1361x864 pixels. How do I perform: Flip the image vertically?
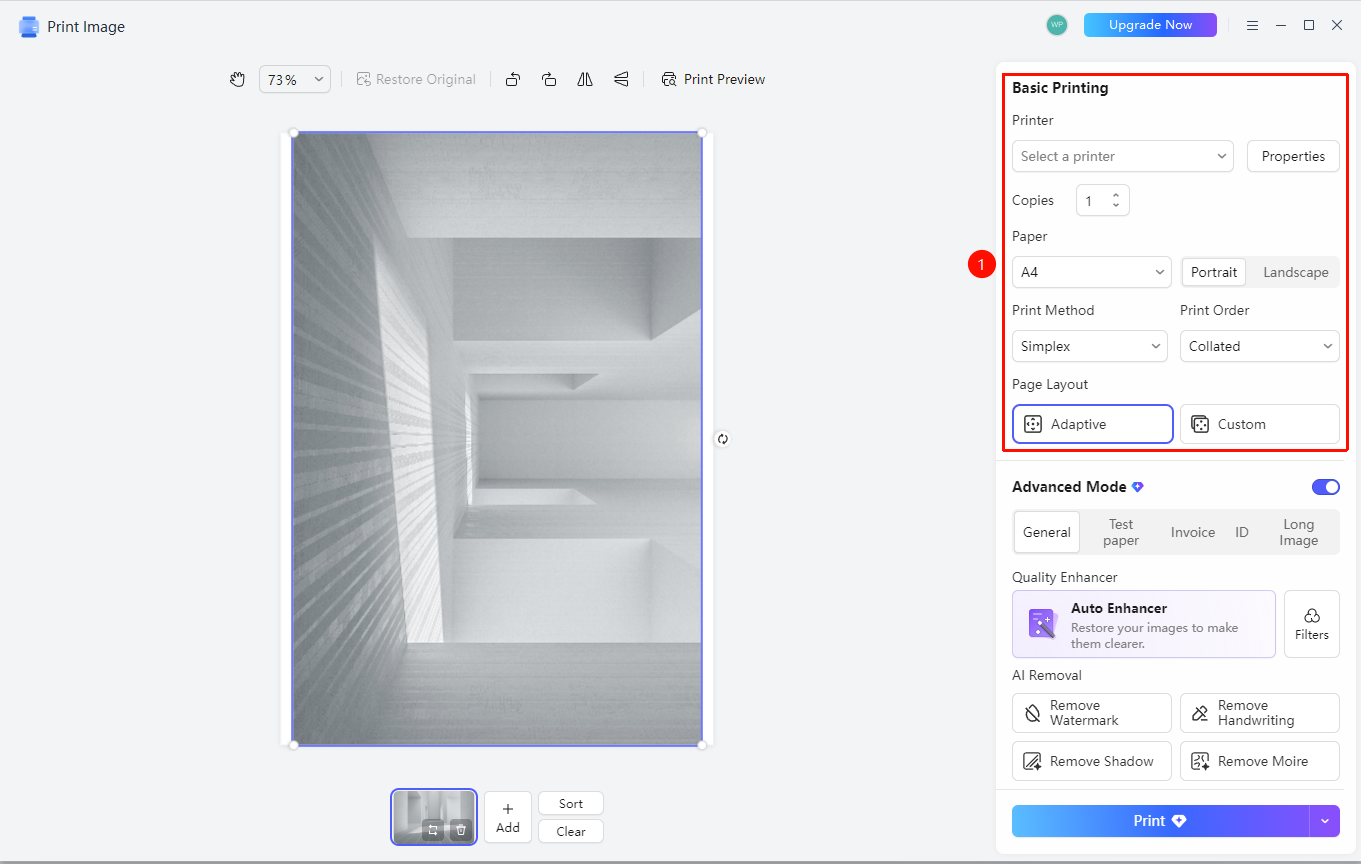pos(621,79)
